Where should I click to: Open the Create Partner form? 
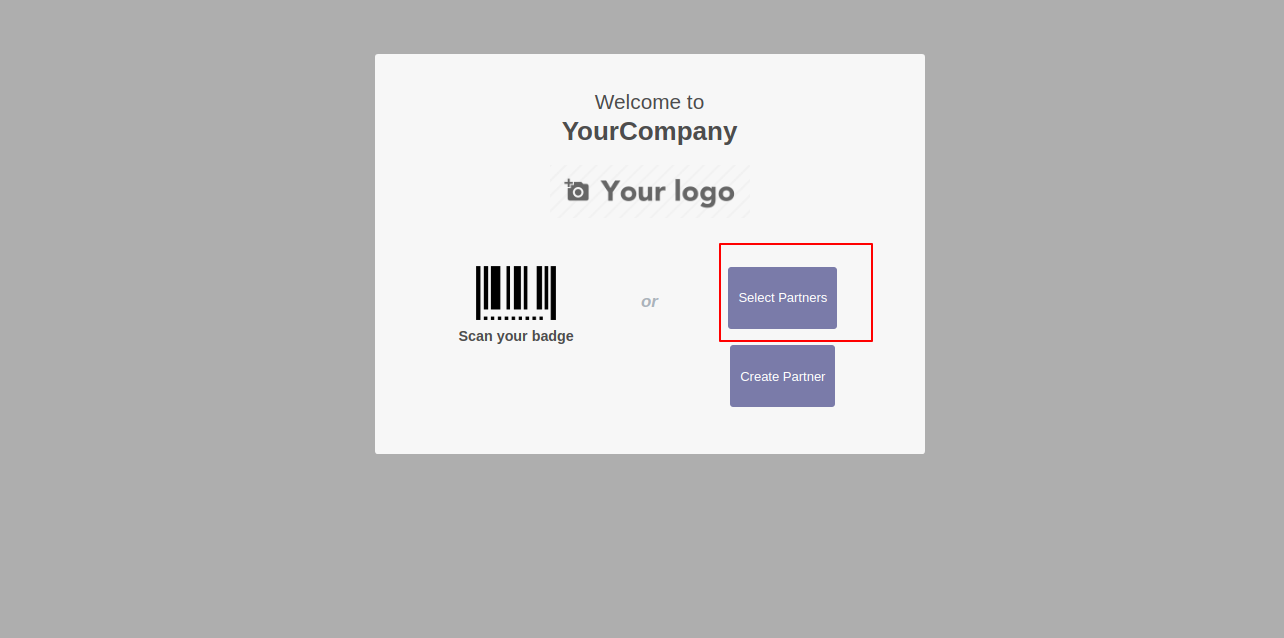(x=782, y=376)
